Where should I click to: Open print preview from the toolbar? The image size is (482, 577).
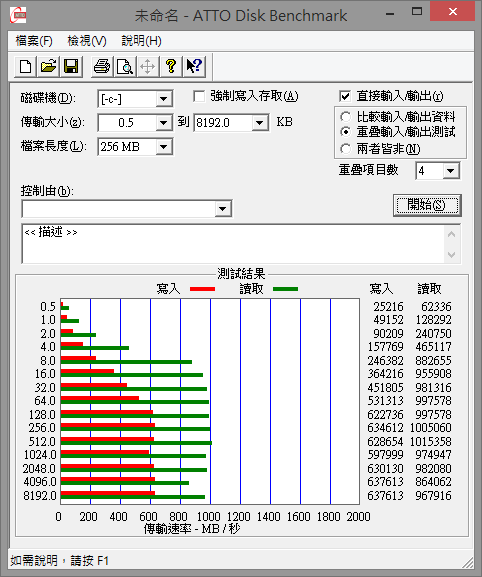(125, 67)
